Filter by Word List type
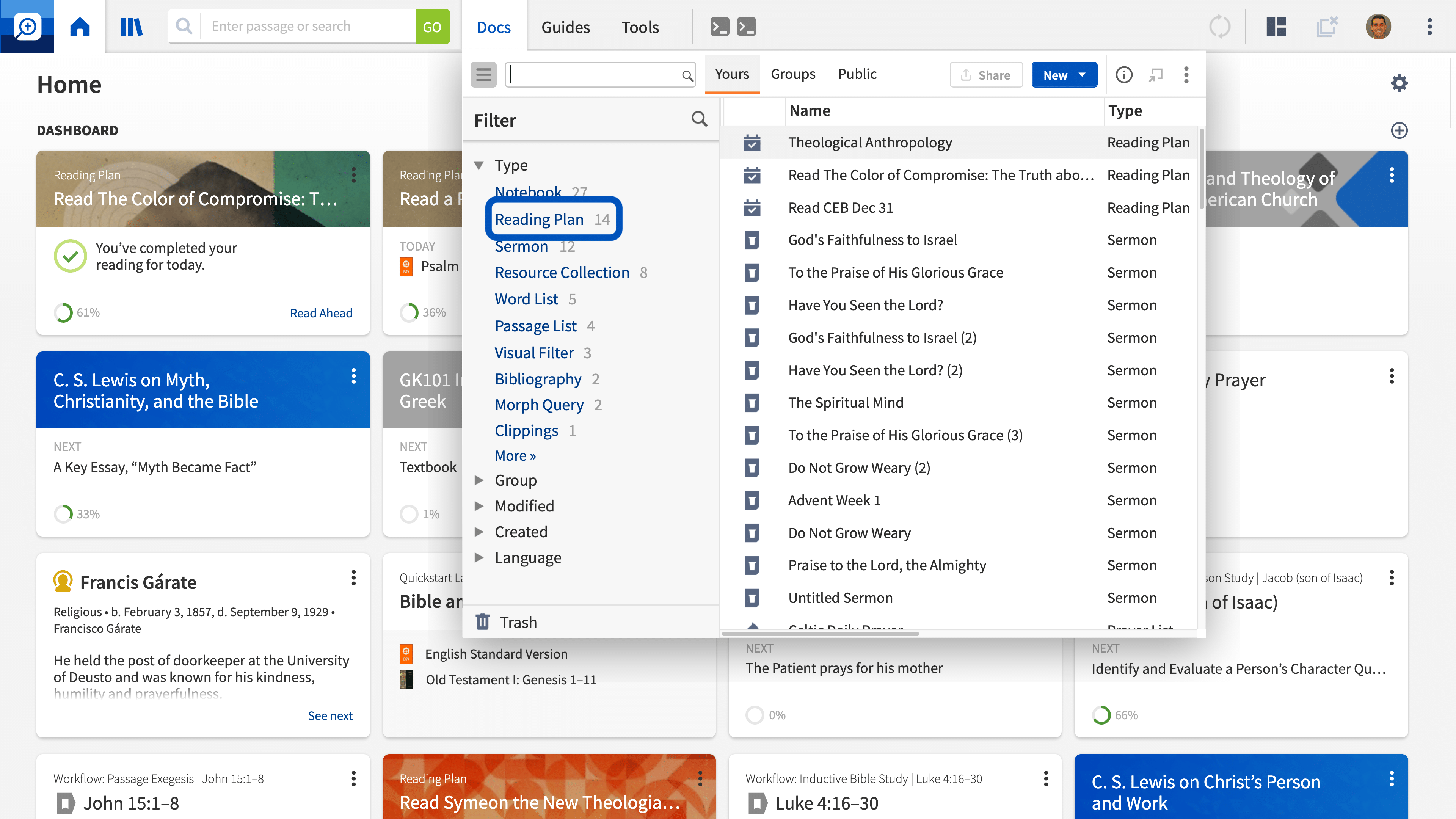1456x819 pixels. tap(526, 299)
